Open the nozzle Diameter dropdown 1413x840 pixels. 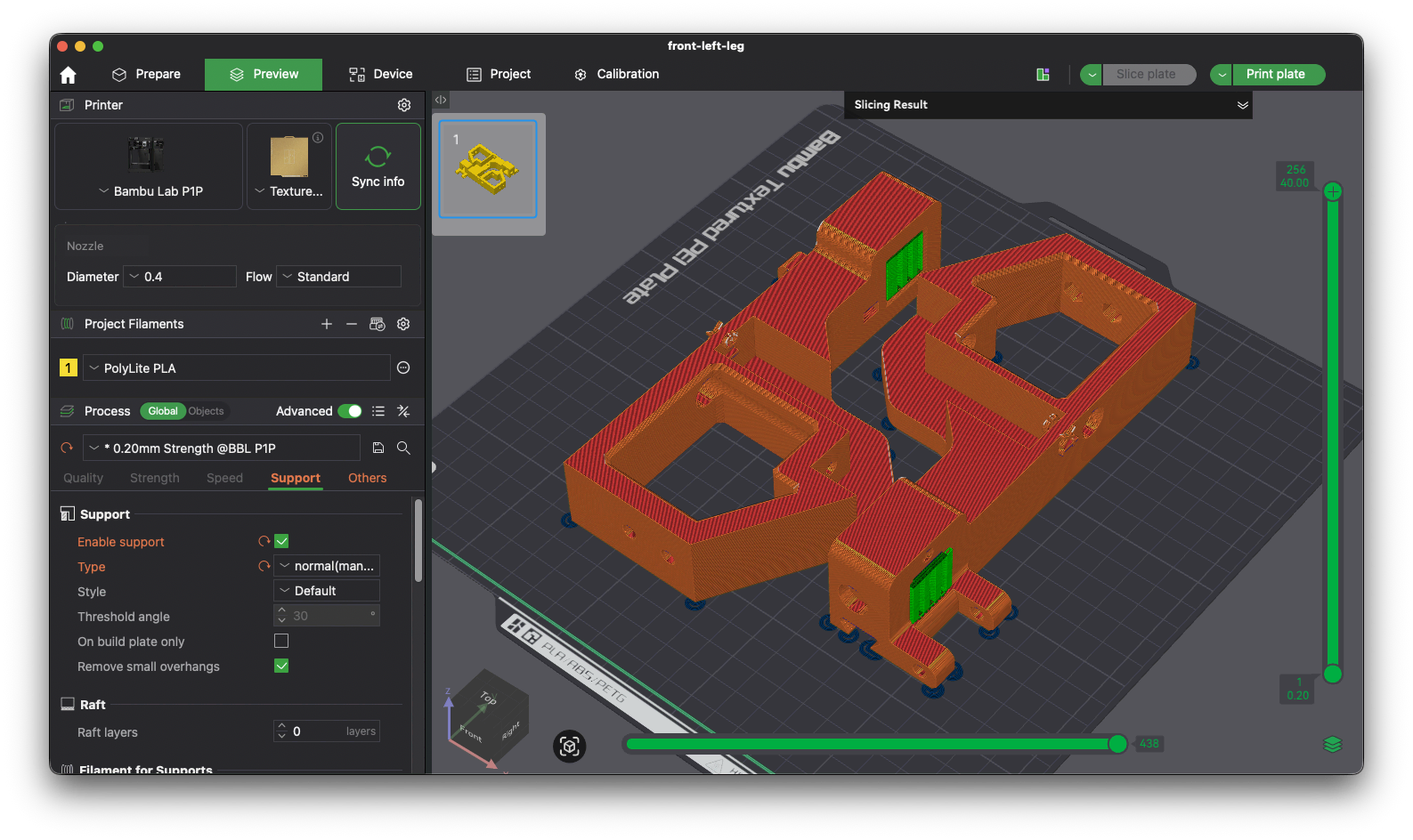click(x=179, y=277)
